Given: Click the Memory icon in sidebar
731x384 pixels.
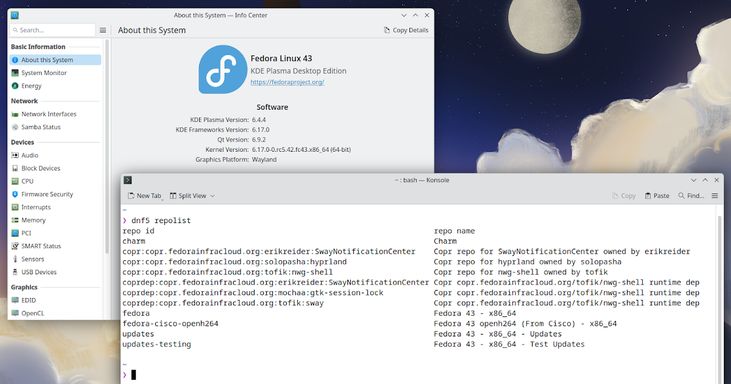Looking at the screenshot, I should pyautogui.click(x=15, y=220).
